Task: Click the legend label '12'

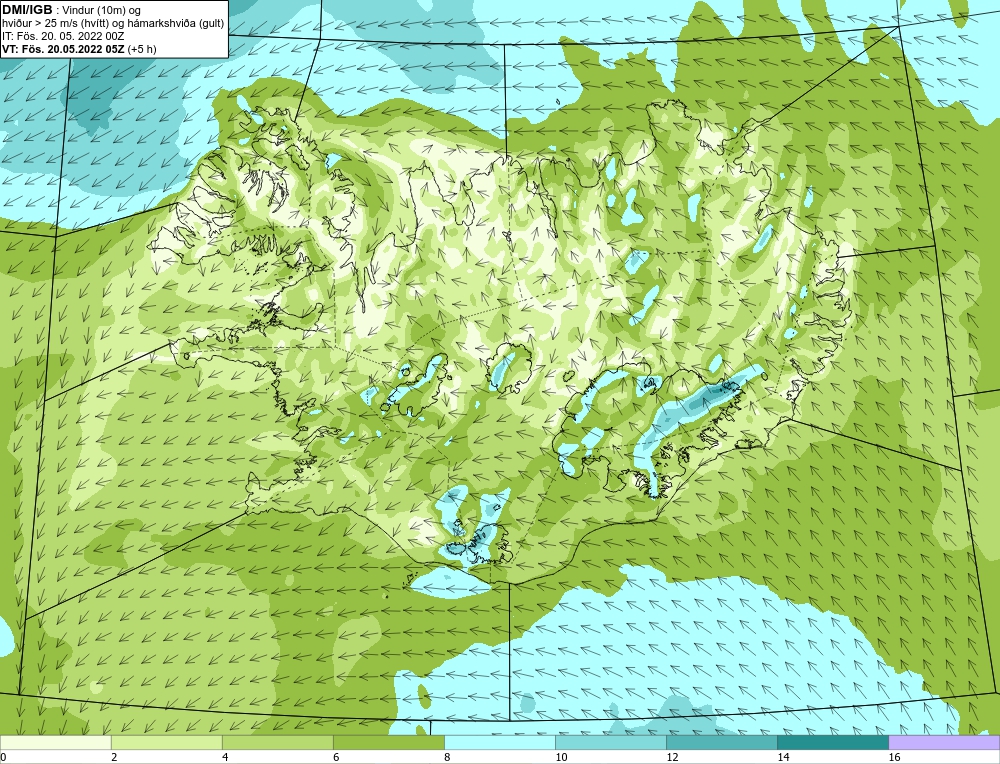Action: (x=672, y=757)
